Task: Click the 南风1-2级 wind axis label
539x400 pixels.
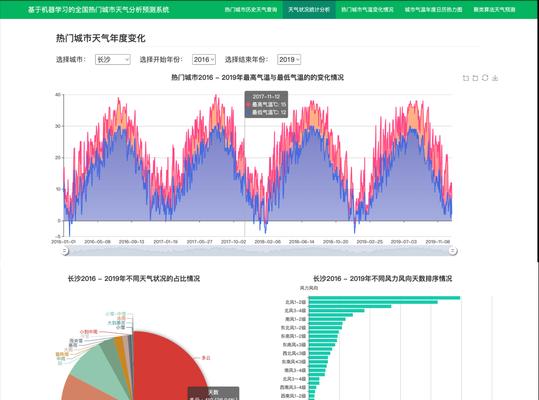Action: point(295,319)
